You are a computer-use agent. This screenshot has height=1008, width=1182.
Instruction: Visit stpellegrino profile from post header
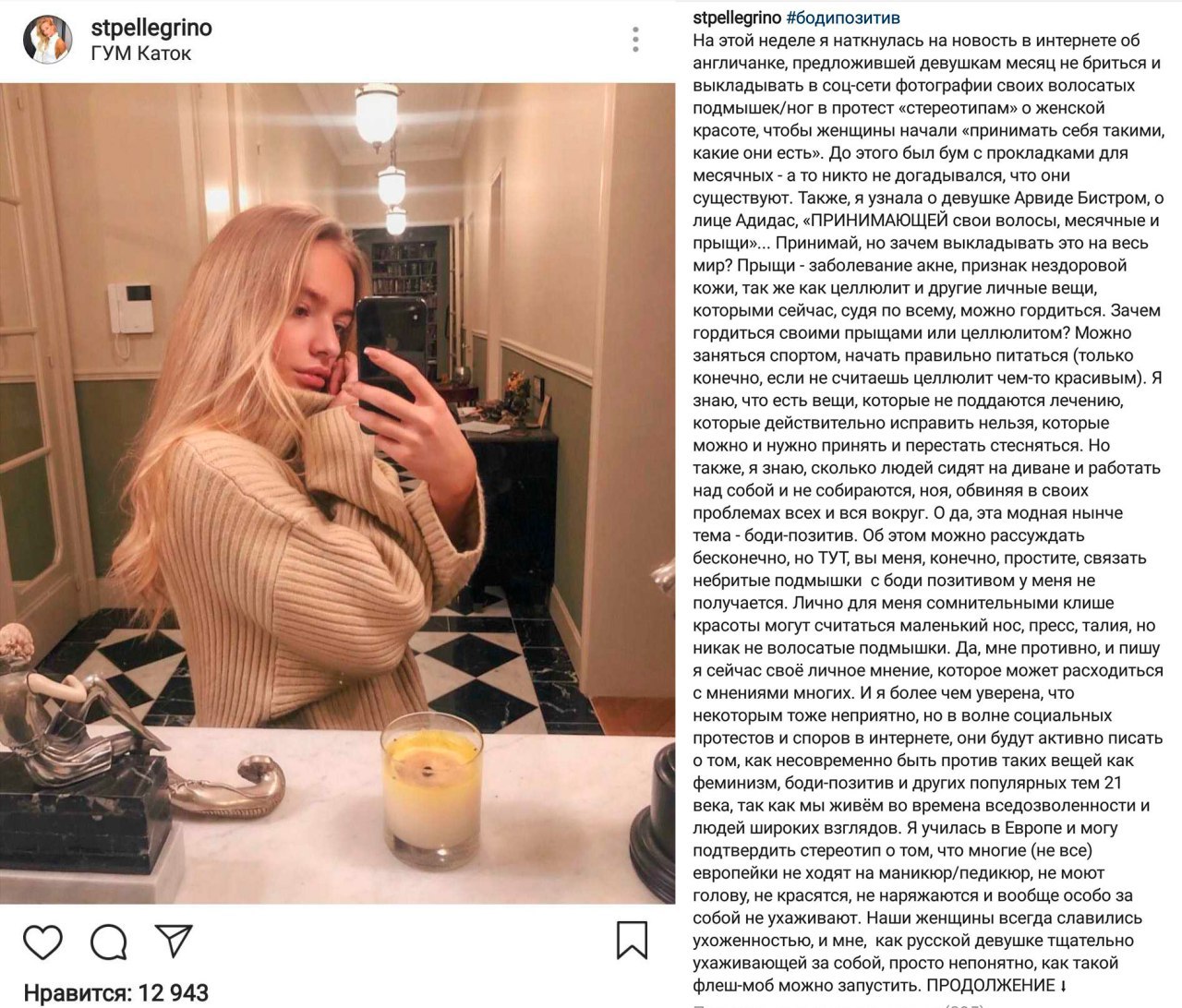(151, 28)
